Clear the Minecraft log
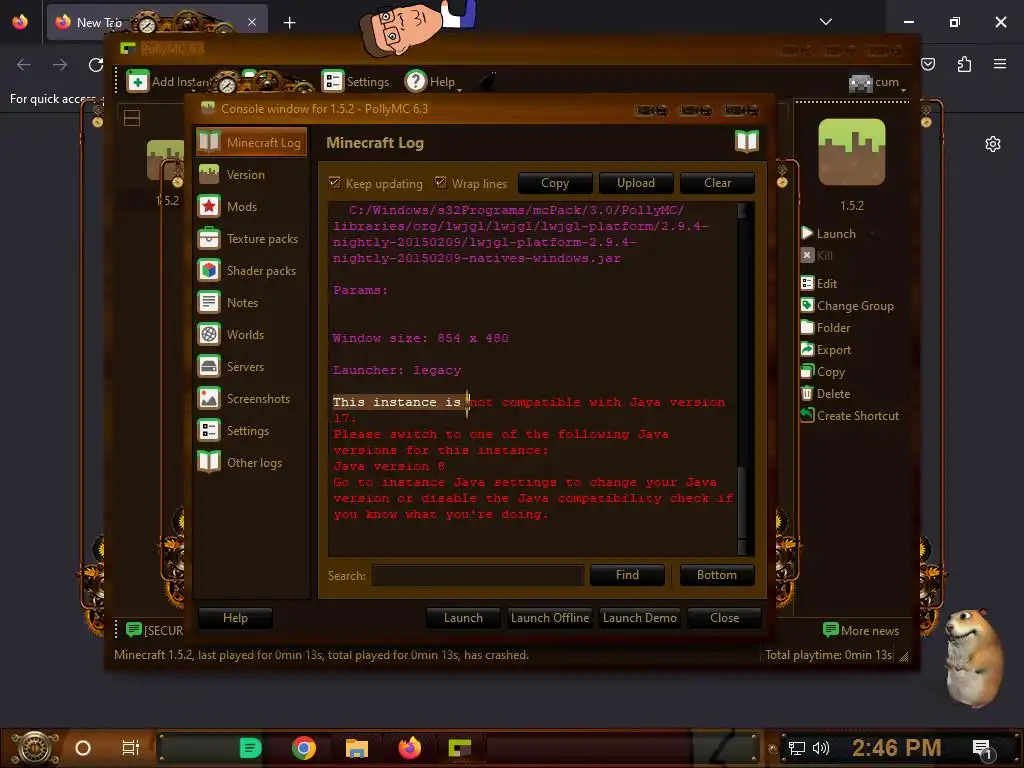 718,183
